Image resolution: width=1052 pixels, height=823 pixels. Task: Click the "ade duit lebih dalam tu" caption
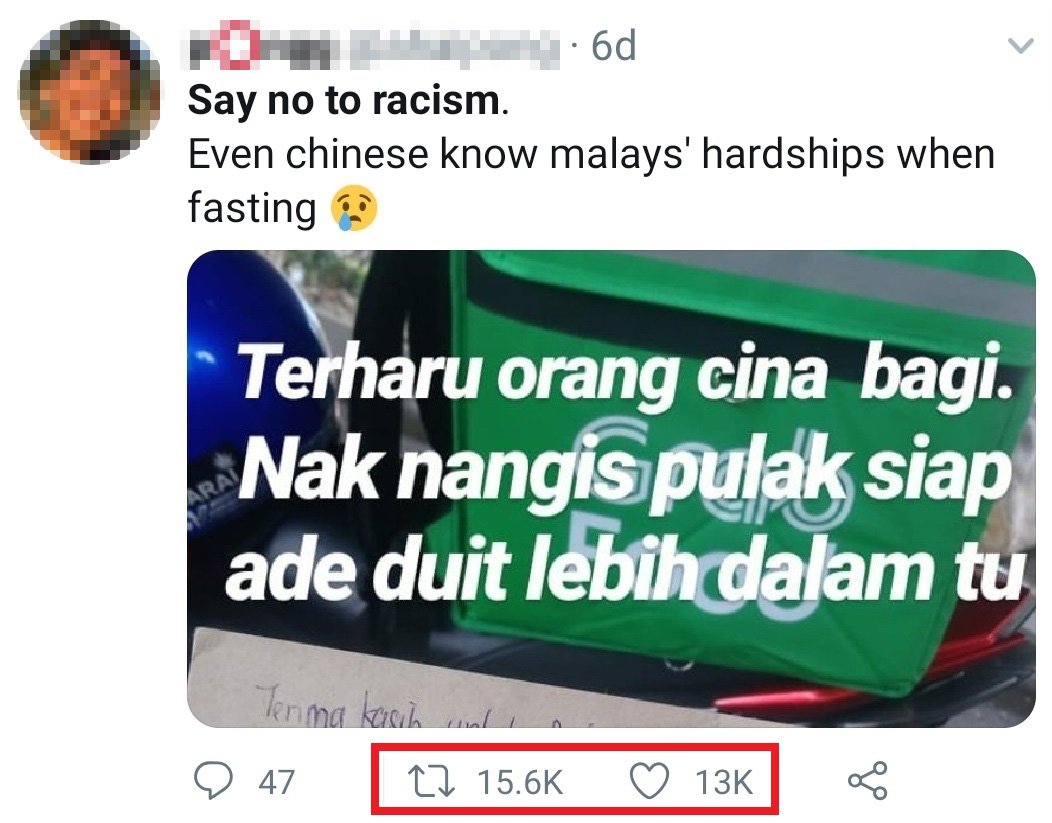[625, 569]
